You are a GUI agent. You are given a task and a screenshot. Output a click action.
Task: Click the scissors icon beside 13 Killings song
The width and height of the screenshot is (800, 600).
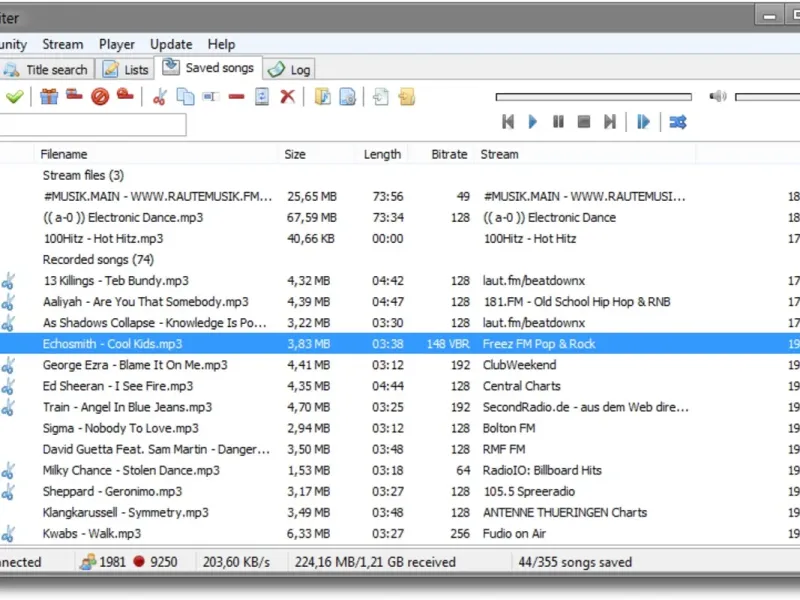click(x=8, y=281)
